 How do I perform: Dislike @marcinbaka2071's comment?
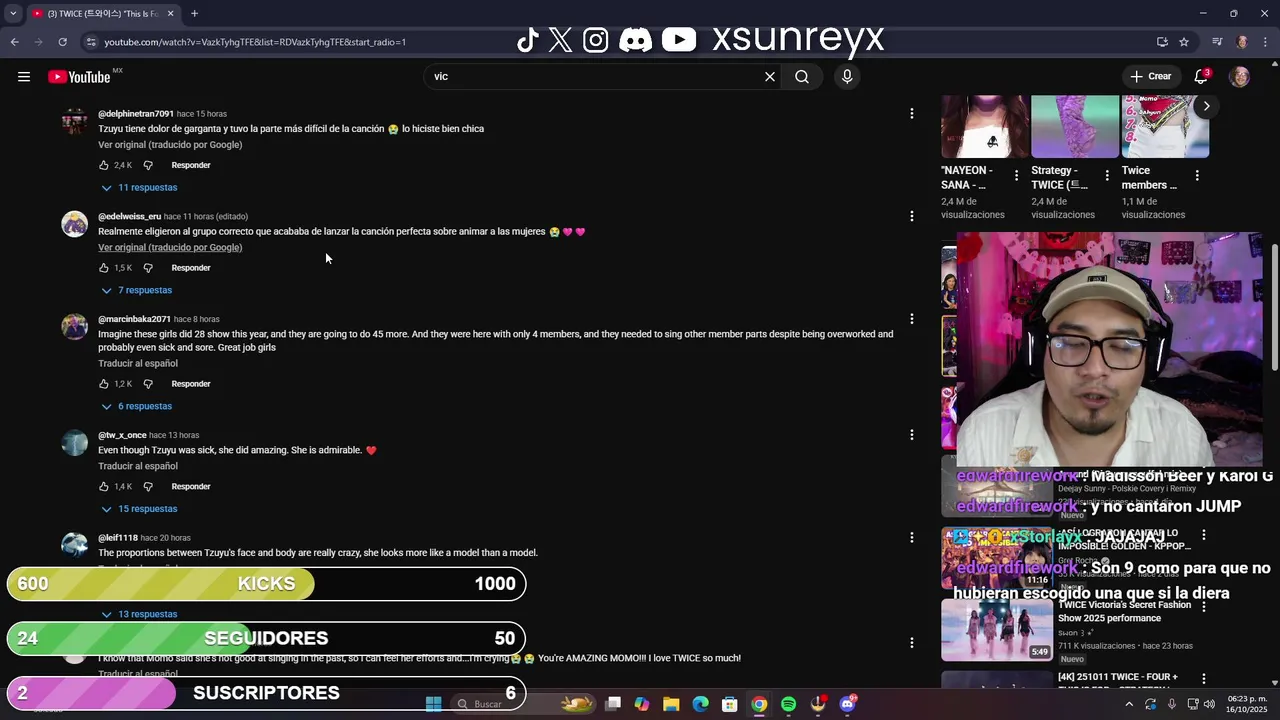[148, 384]
